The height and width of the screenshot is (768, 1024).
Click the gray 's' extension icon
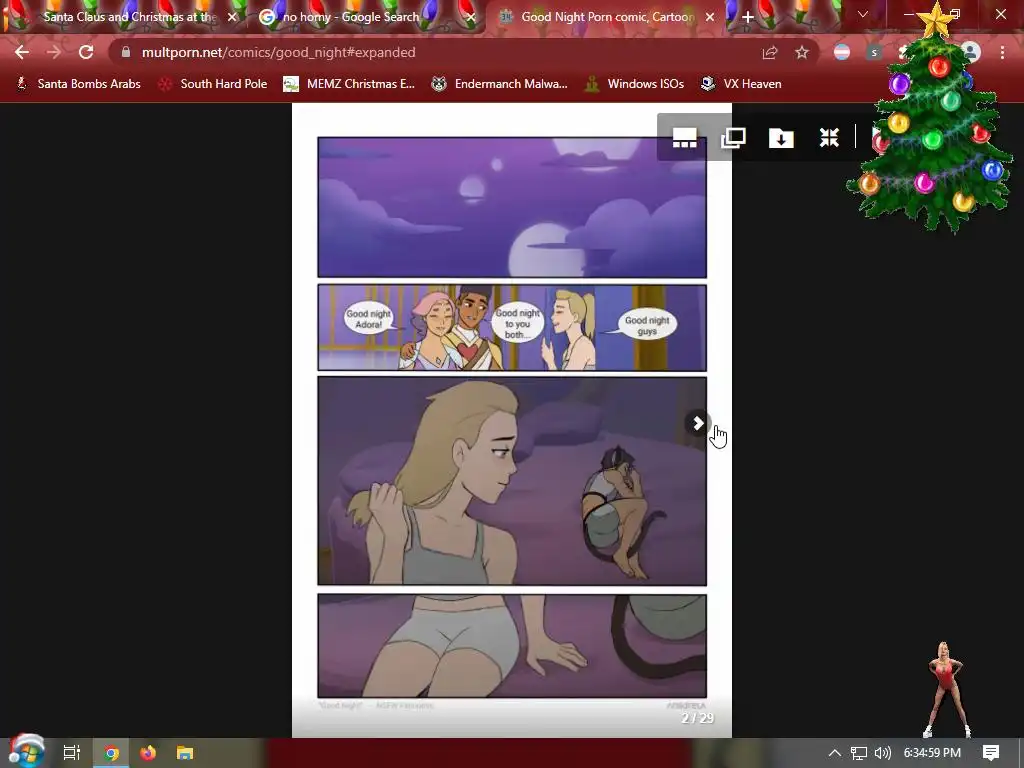874,52
